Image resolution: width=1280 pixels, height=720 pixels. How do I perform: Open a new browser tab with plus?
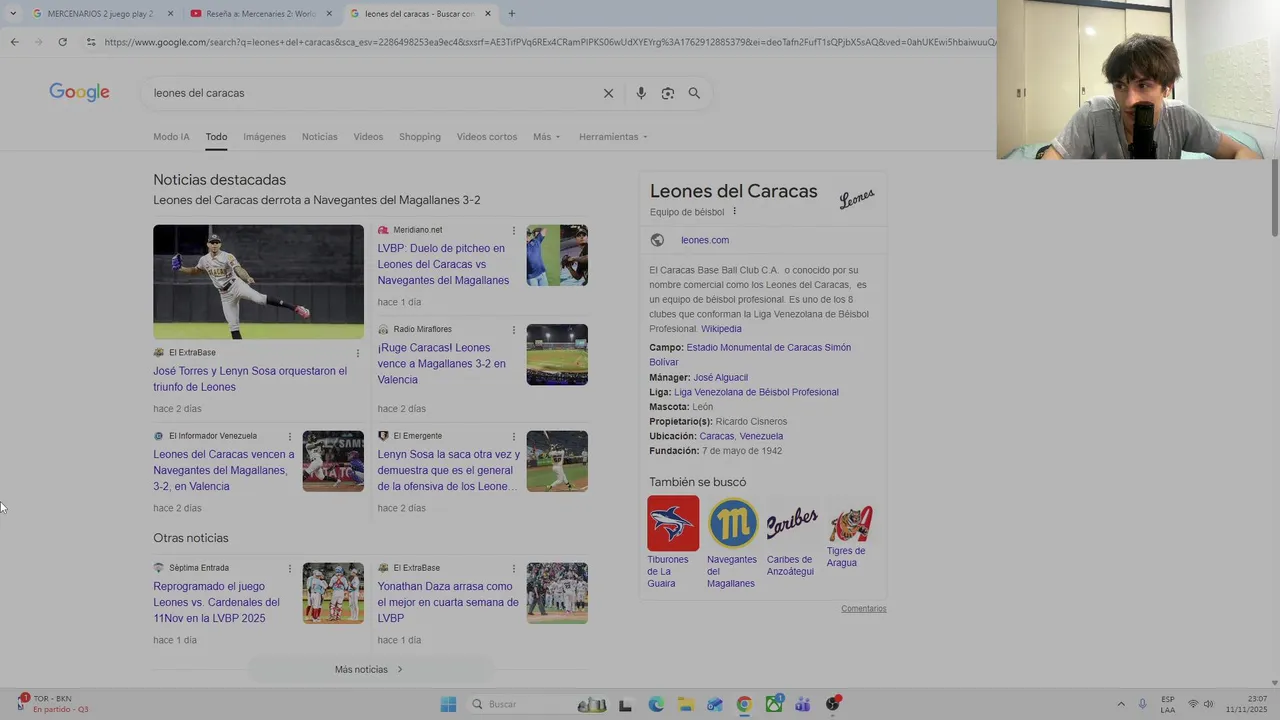point(511,14)
